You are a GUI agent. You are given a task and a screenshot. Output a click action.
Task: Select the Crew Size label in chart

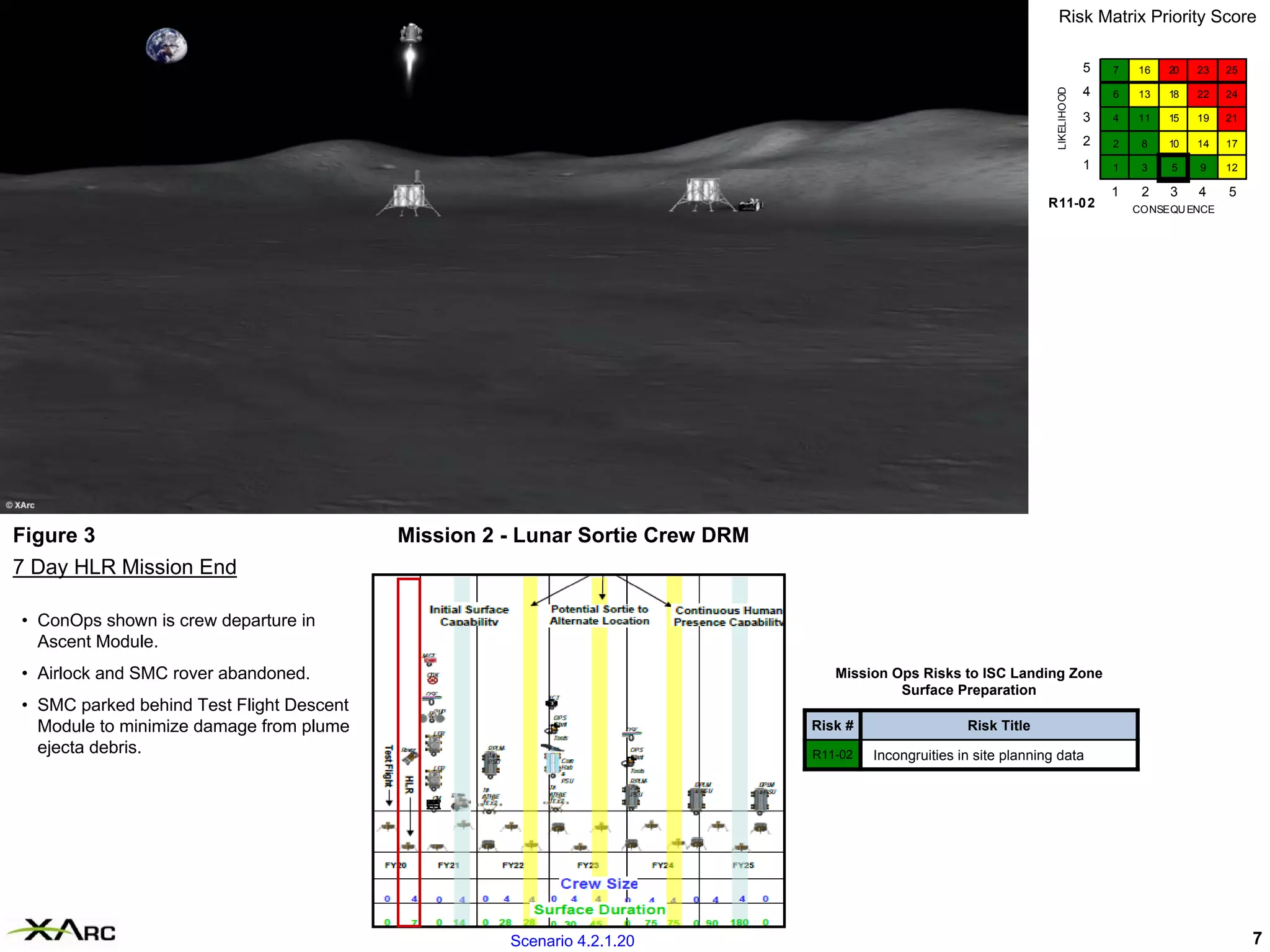point(599,884)
